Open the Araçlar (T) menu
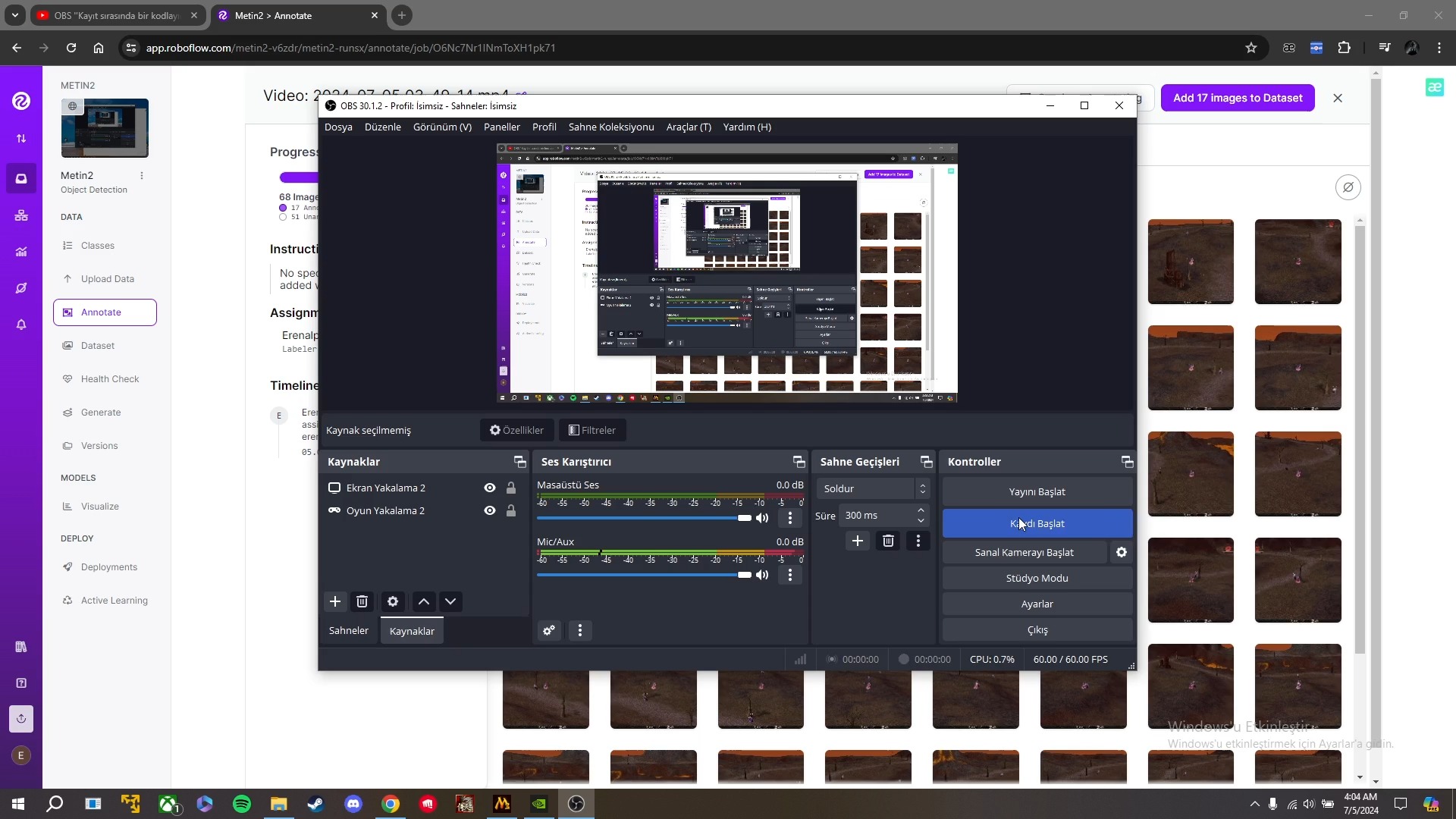The image size is (1456, 819). point(688,127)
